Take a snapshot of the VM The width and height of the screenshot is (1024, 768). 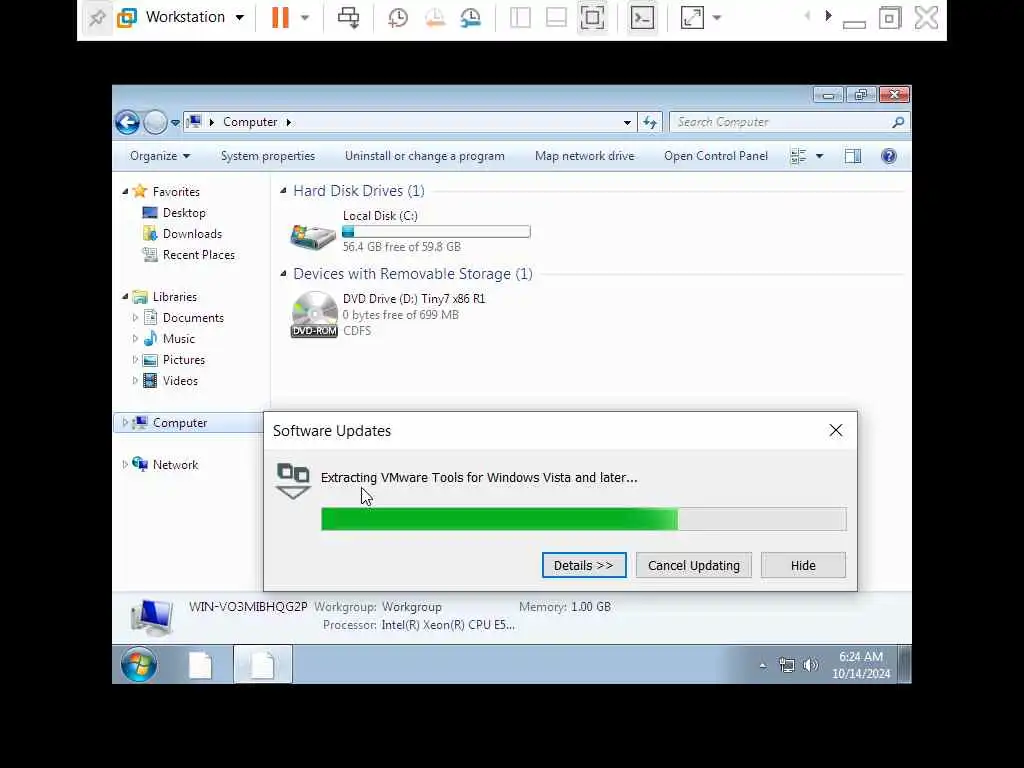tap(398, 18)
